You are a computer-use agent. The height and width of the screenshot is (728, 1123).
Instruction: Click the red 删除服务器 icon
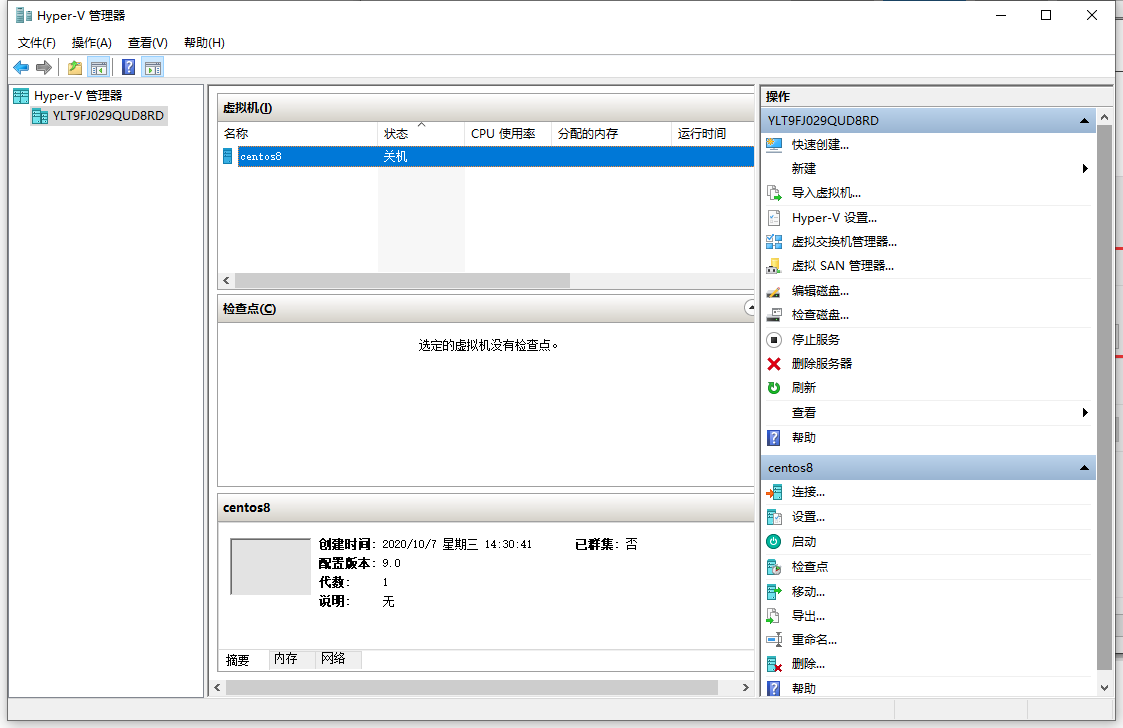click(x=774, y=364)
